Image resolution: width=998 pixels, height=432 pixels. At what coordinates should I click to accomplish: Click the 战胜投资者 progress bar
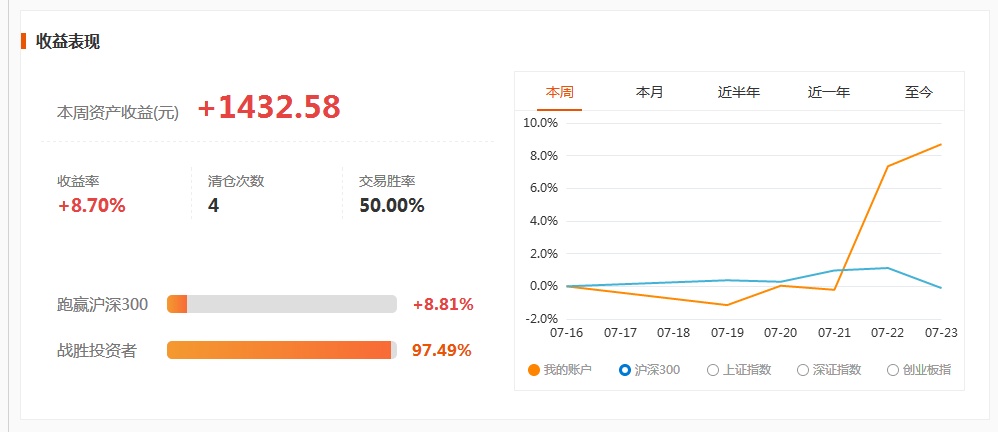point(281,350)
